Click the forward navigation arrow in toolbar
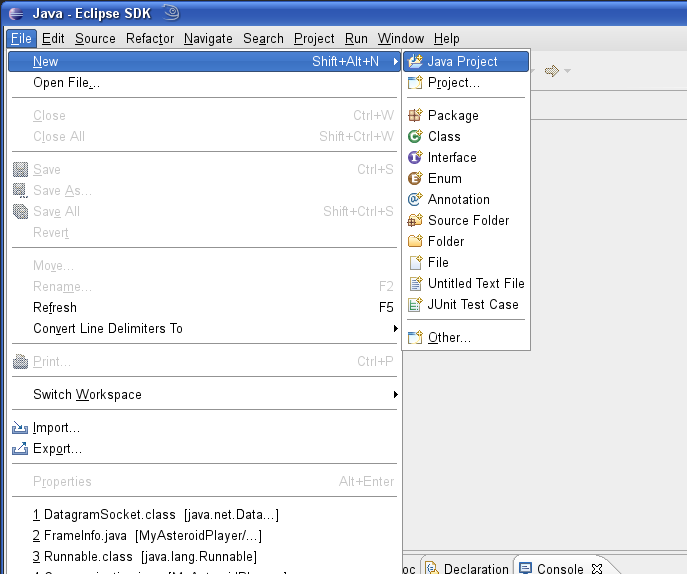Image resolution: width=687 pixels, height=574 pixels. (x=552, y=71)
